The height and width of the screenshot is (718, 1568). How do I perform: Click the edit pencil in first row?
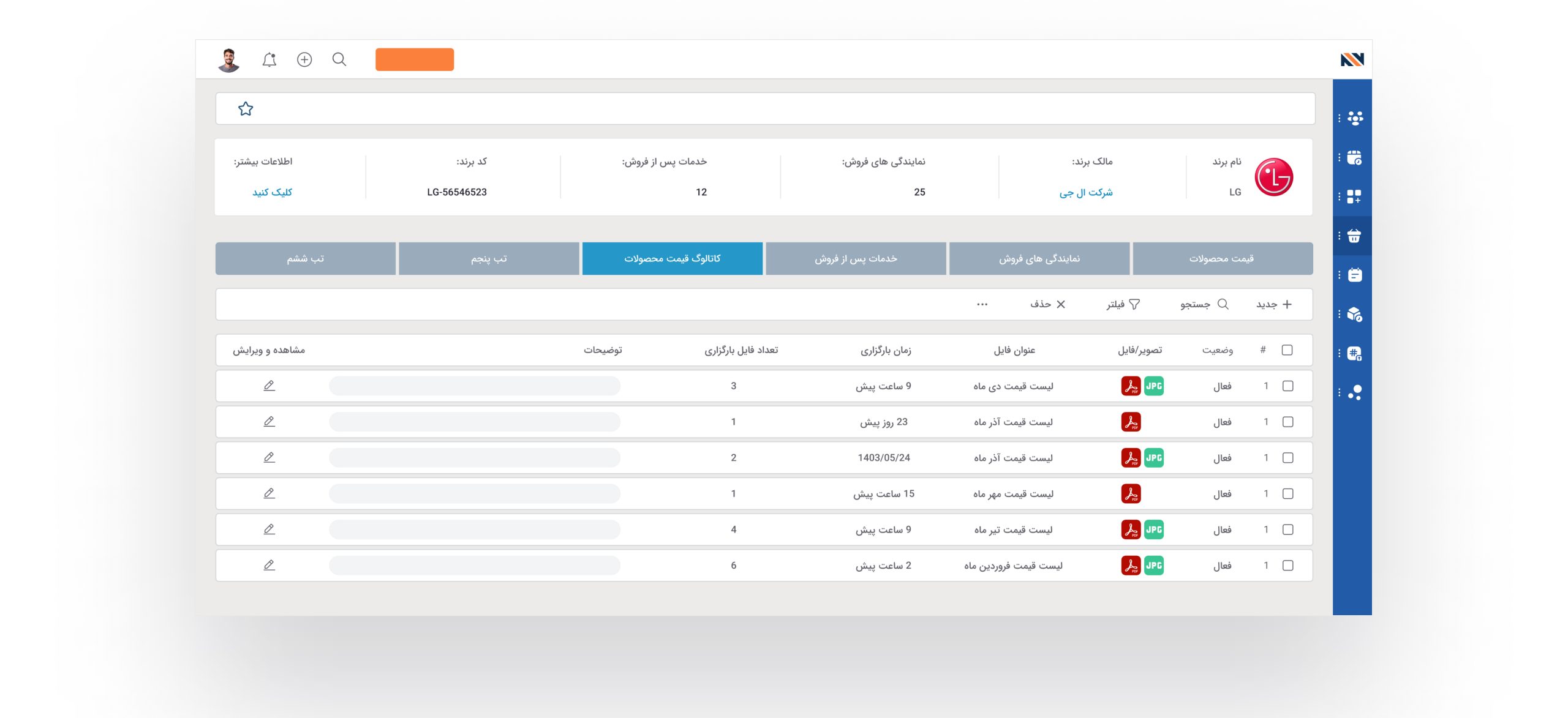[269, 386]
